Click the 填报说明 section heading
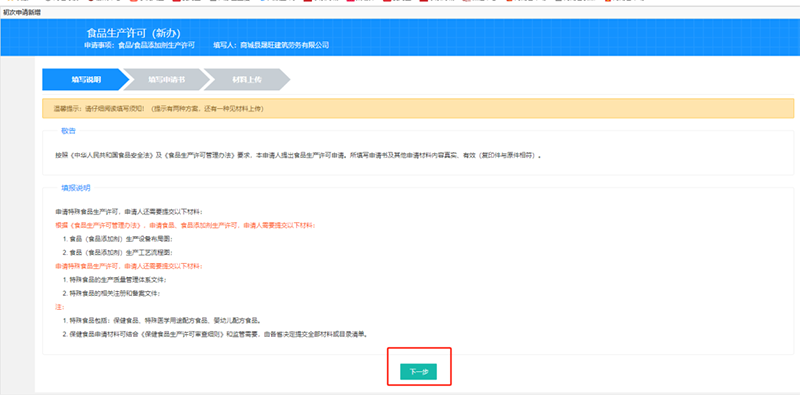This screenshot has width=800, height=395. pos(76,188)
